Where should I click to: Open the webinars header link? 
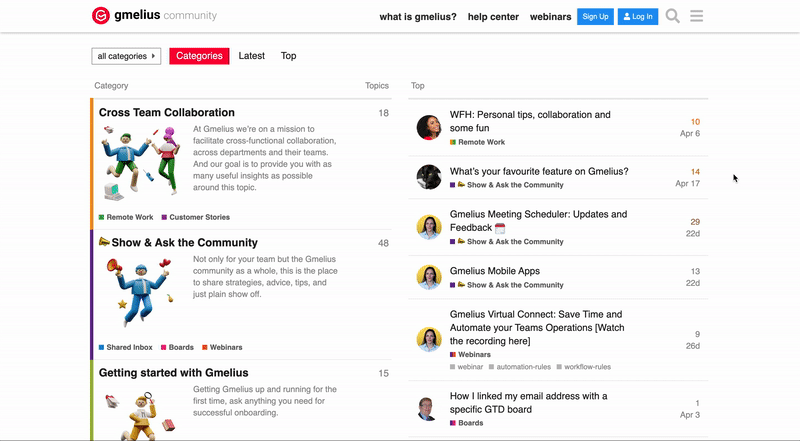(551, 17)
